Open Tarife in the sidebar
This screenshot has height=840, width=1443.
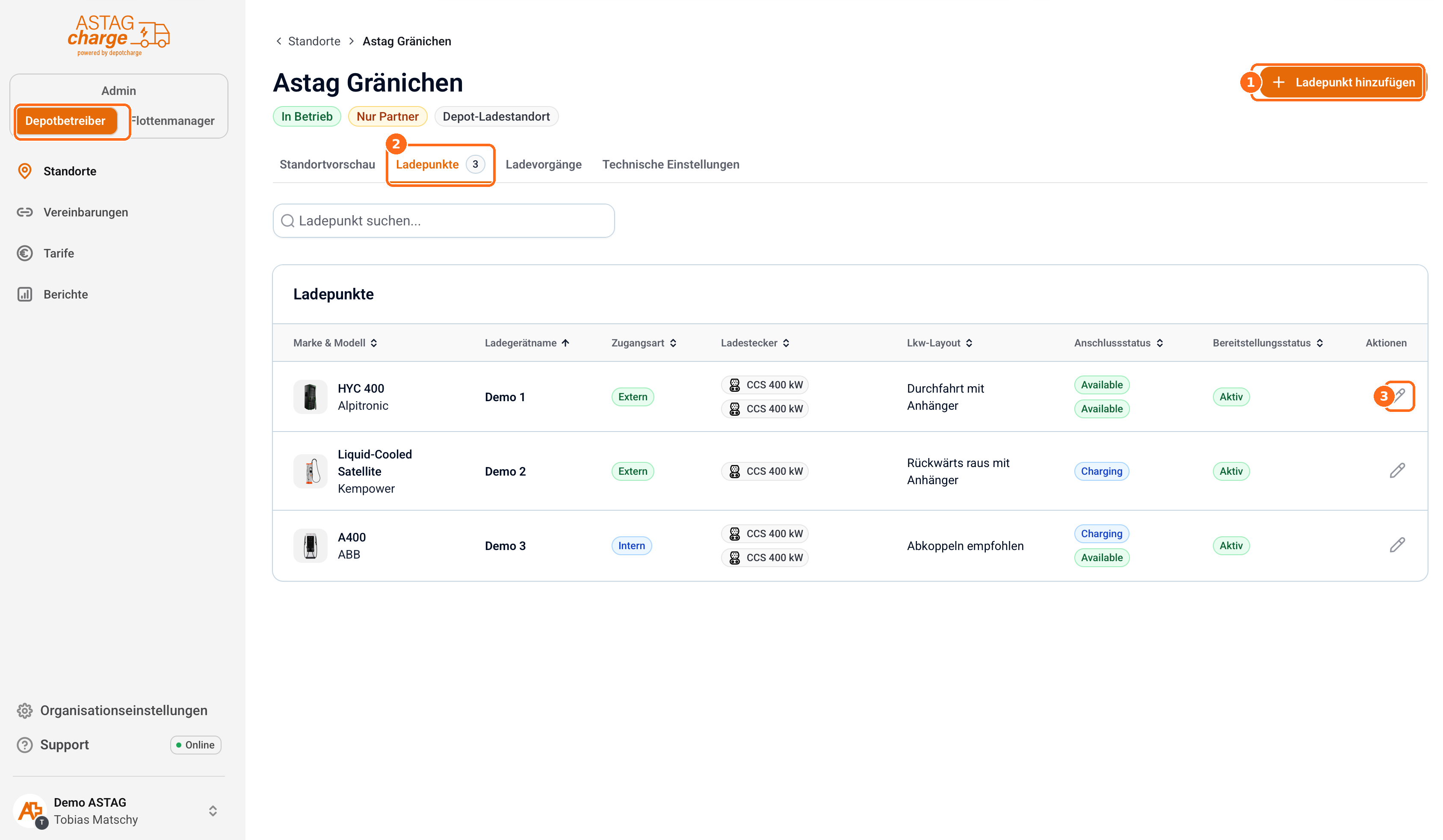[59, 253]
